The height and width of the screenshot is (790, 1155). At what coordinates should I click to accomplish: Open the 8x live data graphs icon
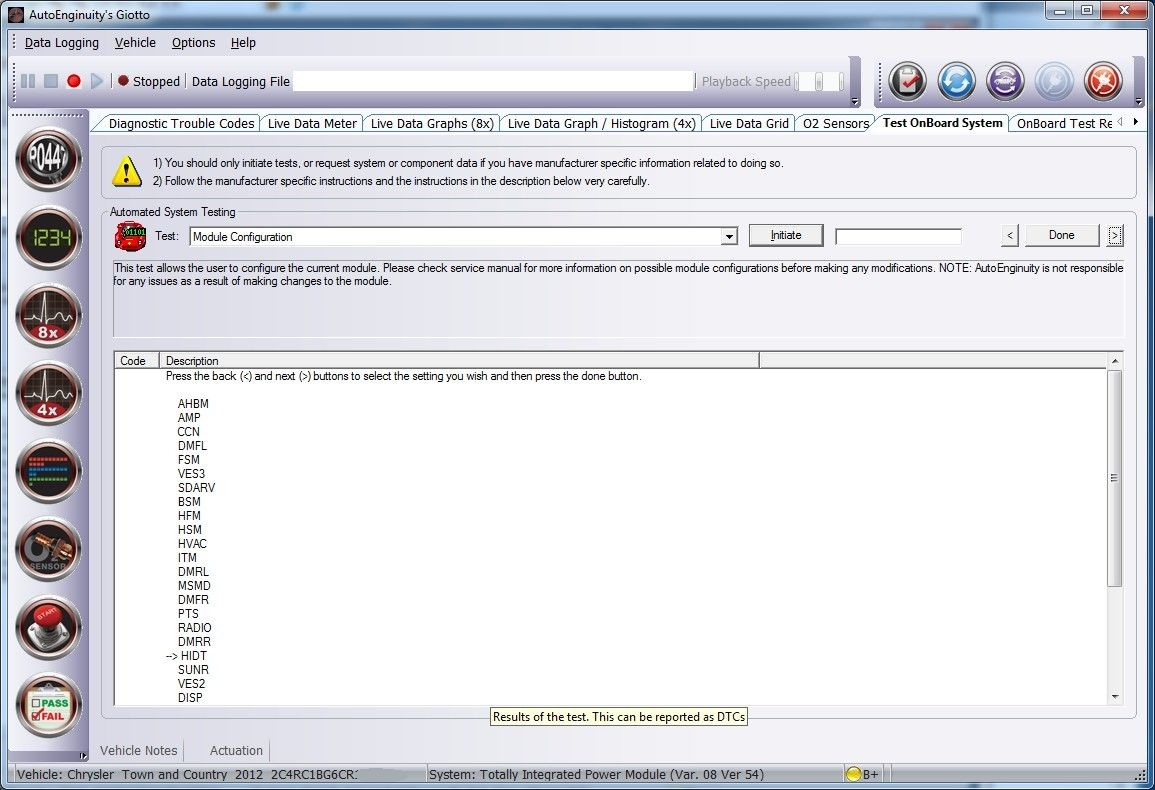coord(48,315)
